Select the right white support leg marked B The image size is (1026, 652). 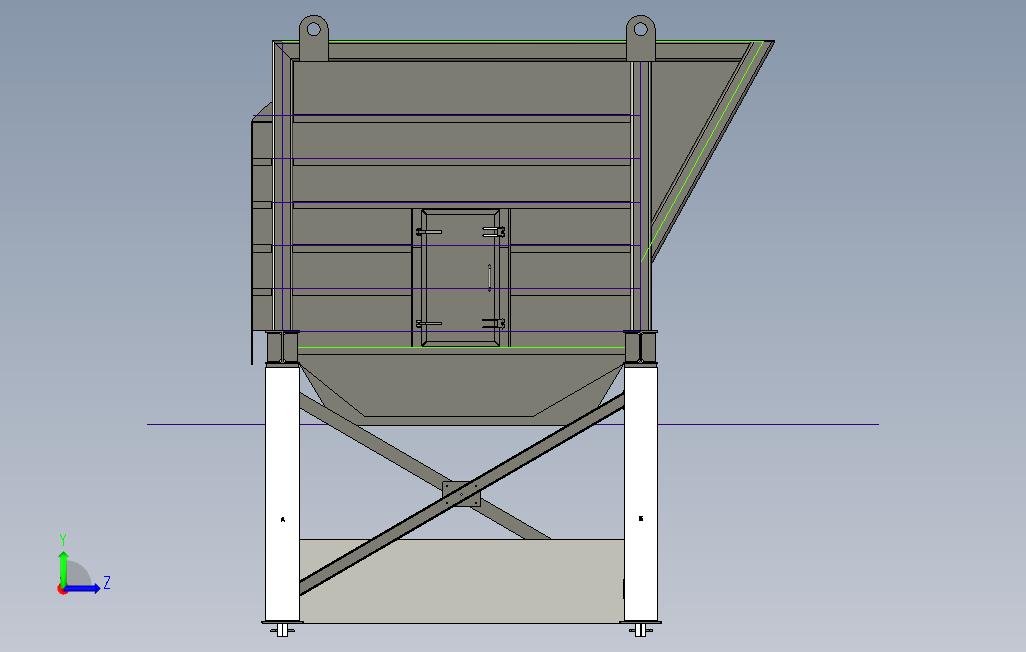coord(641,493)
